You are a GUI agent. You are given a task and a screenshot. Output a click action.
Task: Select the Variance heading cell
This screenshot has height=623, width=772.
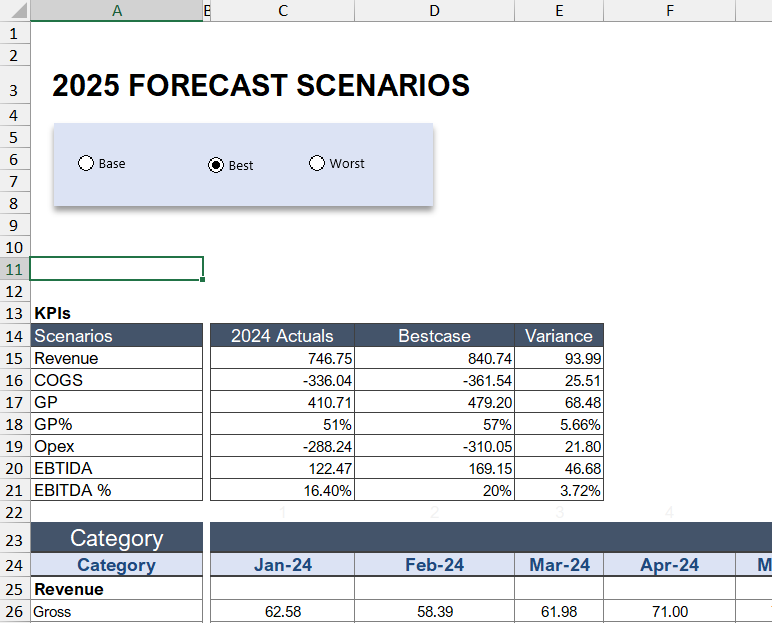point(558,336)
